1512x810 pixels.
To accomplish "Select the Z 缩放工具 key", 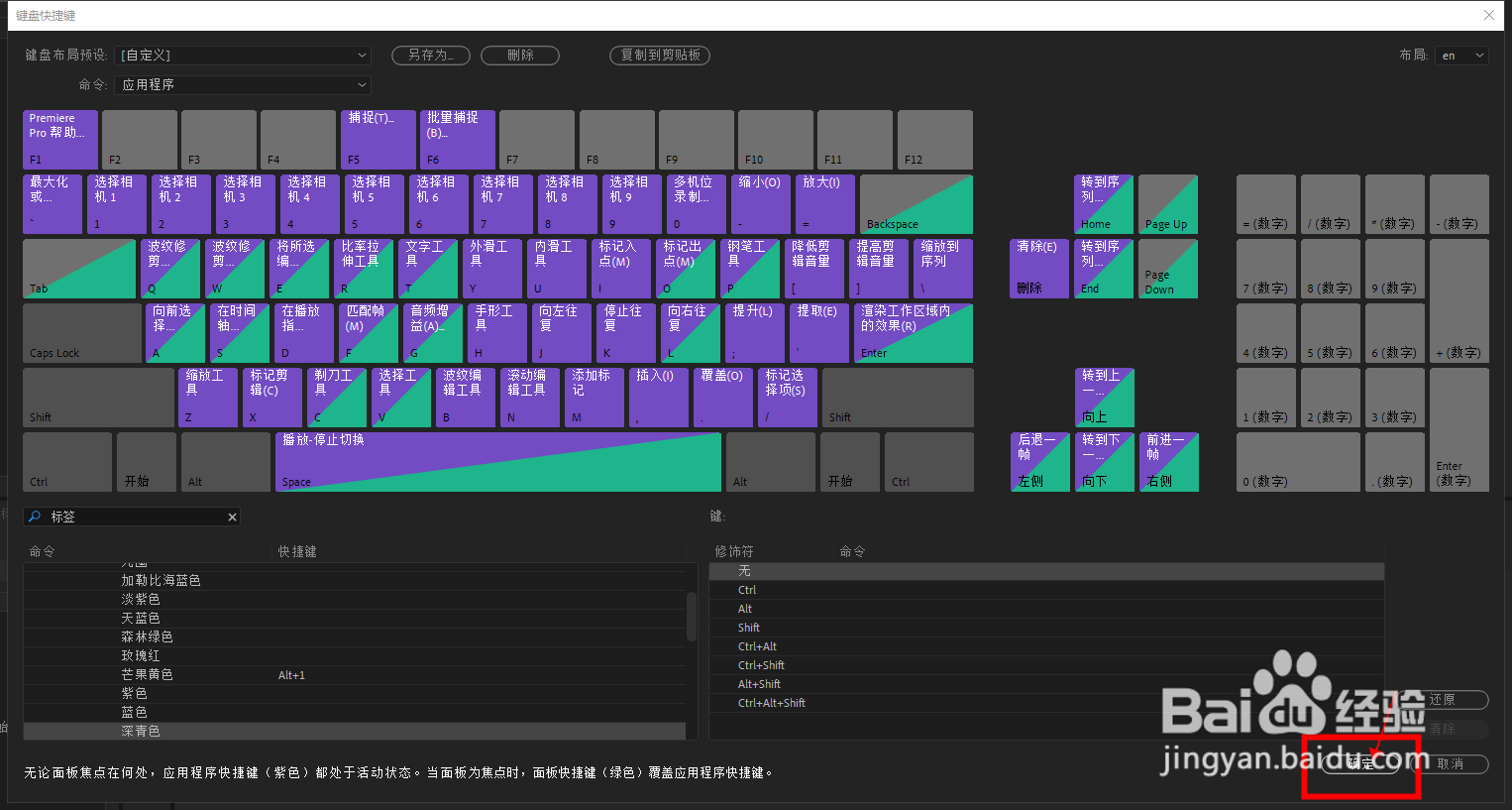I will 208,398.
